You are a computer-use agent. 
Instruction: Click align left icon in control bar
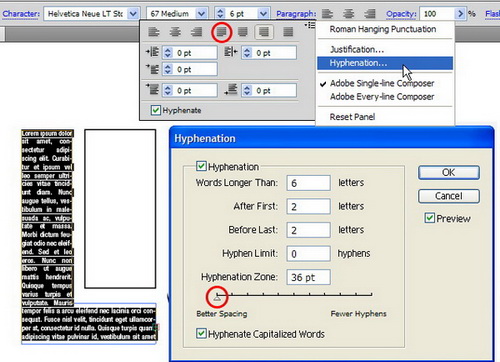coord(327,14)
